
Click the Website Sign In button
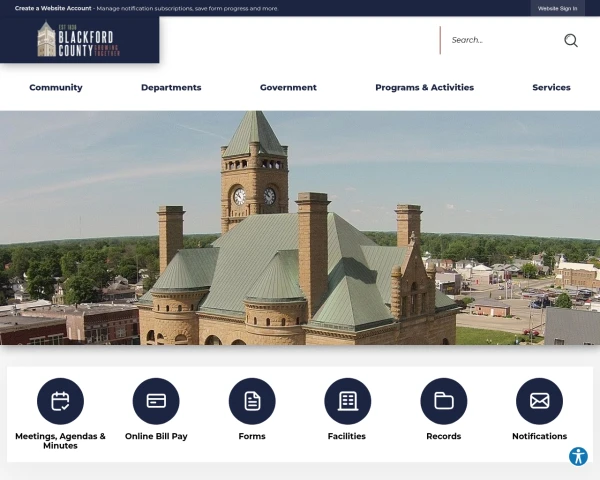[558, 8]
